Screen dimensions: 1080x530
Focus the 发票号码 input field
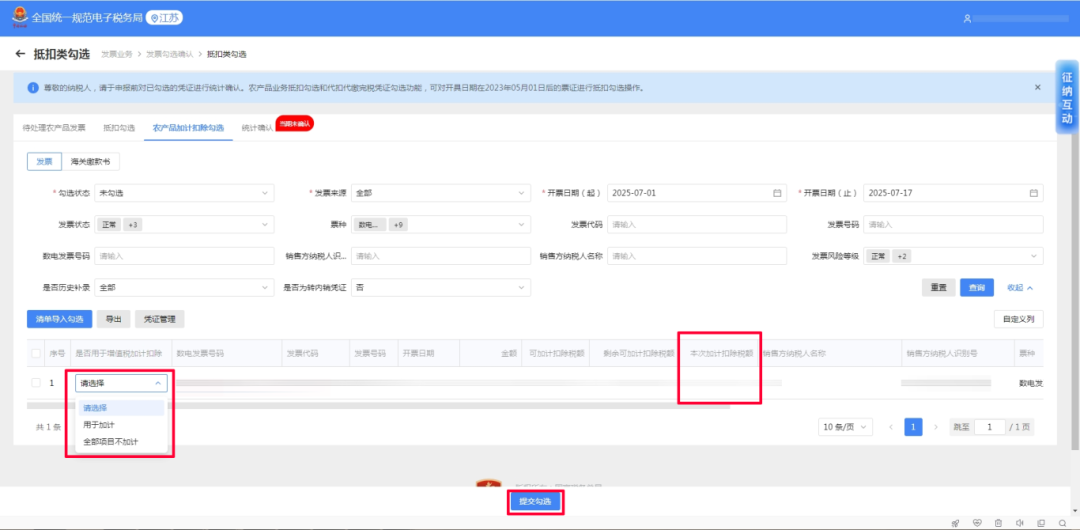(953, 225)
